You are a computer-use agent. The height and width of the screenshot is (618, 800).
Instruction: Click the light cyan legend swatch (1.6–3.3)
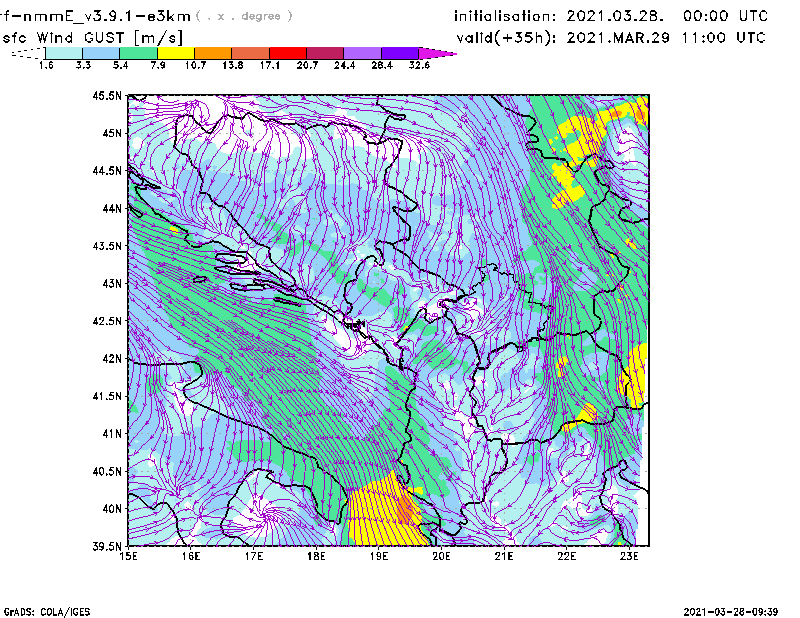pos(64,53)
